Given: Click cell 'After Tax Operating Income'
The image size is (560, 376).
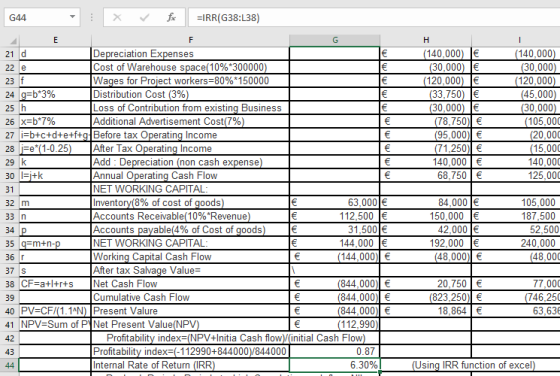Looking at the screenshot, I should (x=190, y=149).
